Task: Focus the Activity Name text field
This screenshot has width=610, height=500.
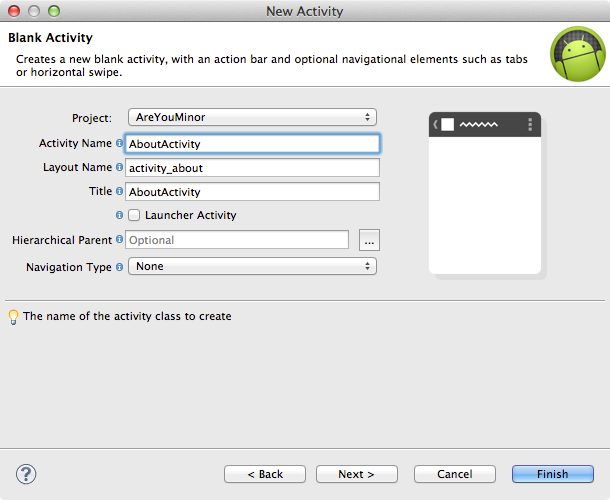Action: point(252,144)
